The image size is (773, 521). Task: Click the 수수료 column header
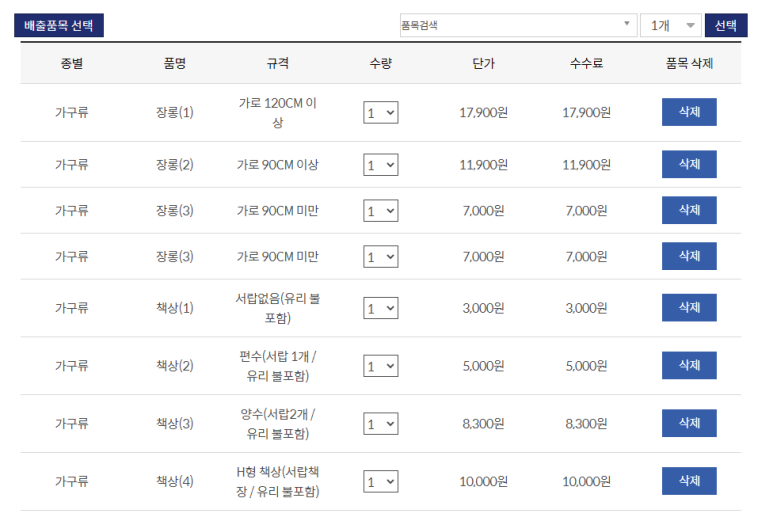586,63
